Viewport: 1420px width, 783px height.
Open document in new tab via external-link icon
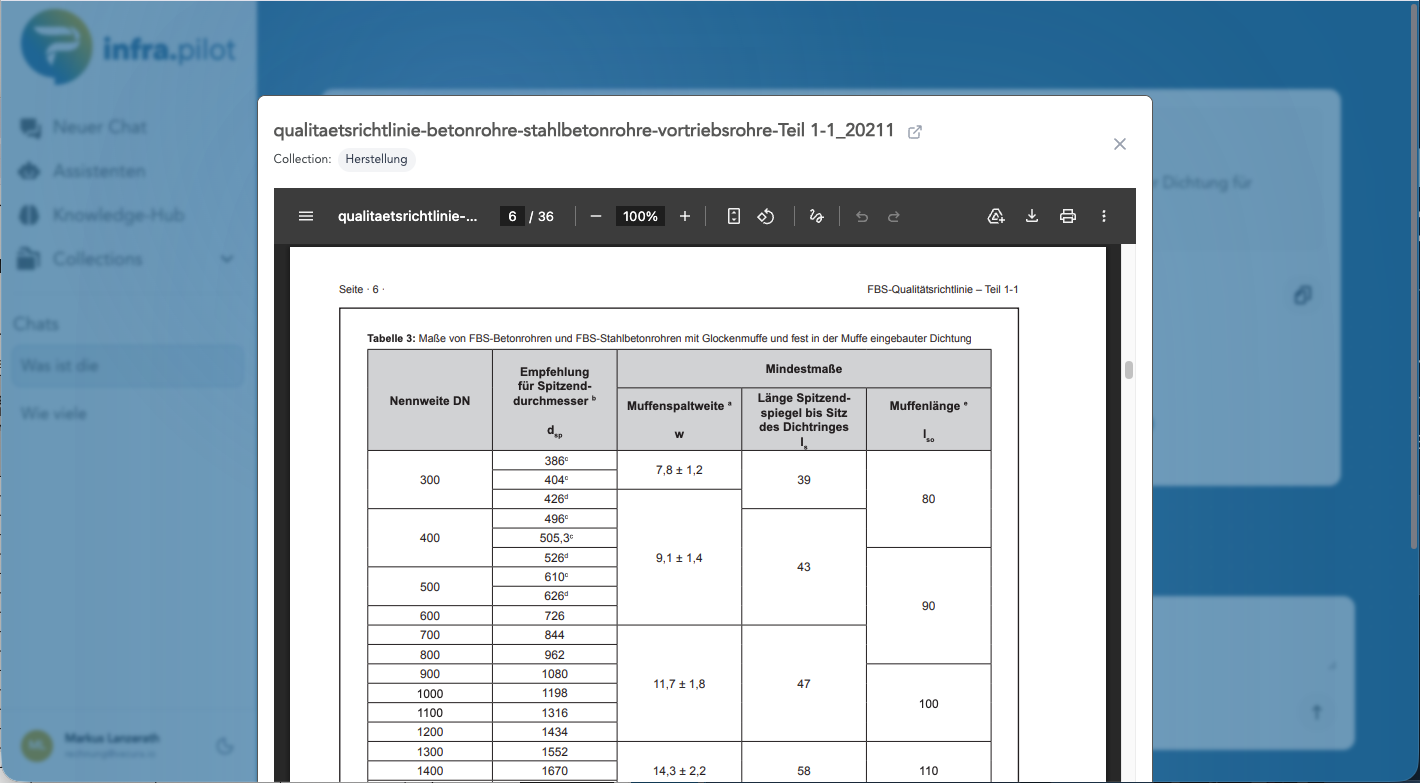click(914, 132)
